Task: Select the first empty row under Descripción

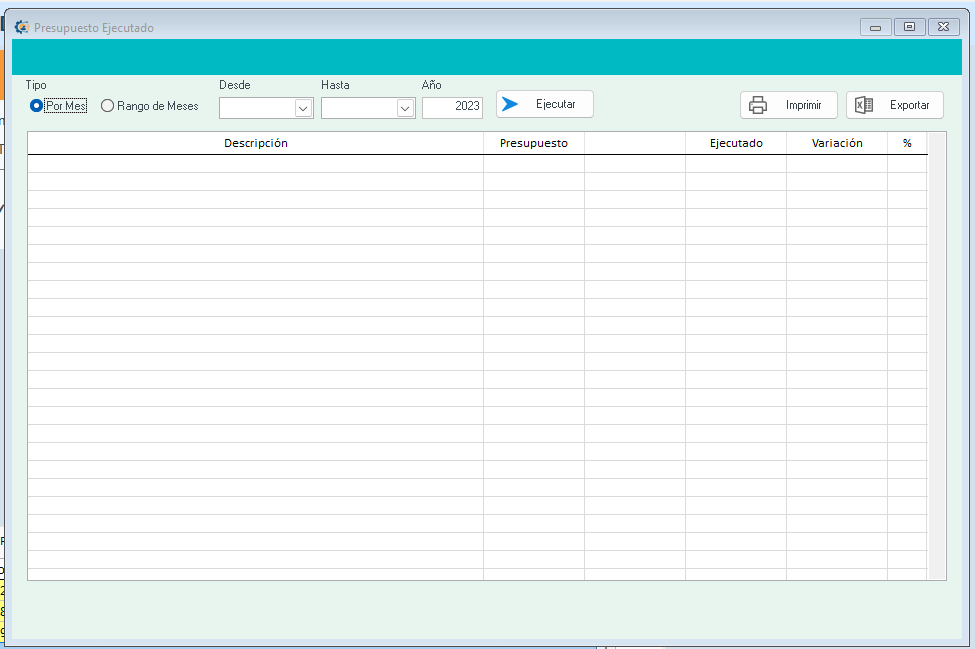Action: (x=255, y=164)
